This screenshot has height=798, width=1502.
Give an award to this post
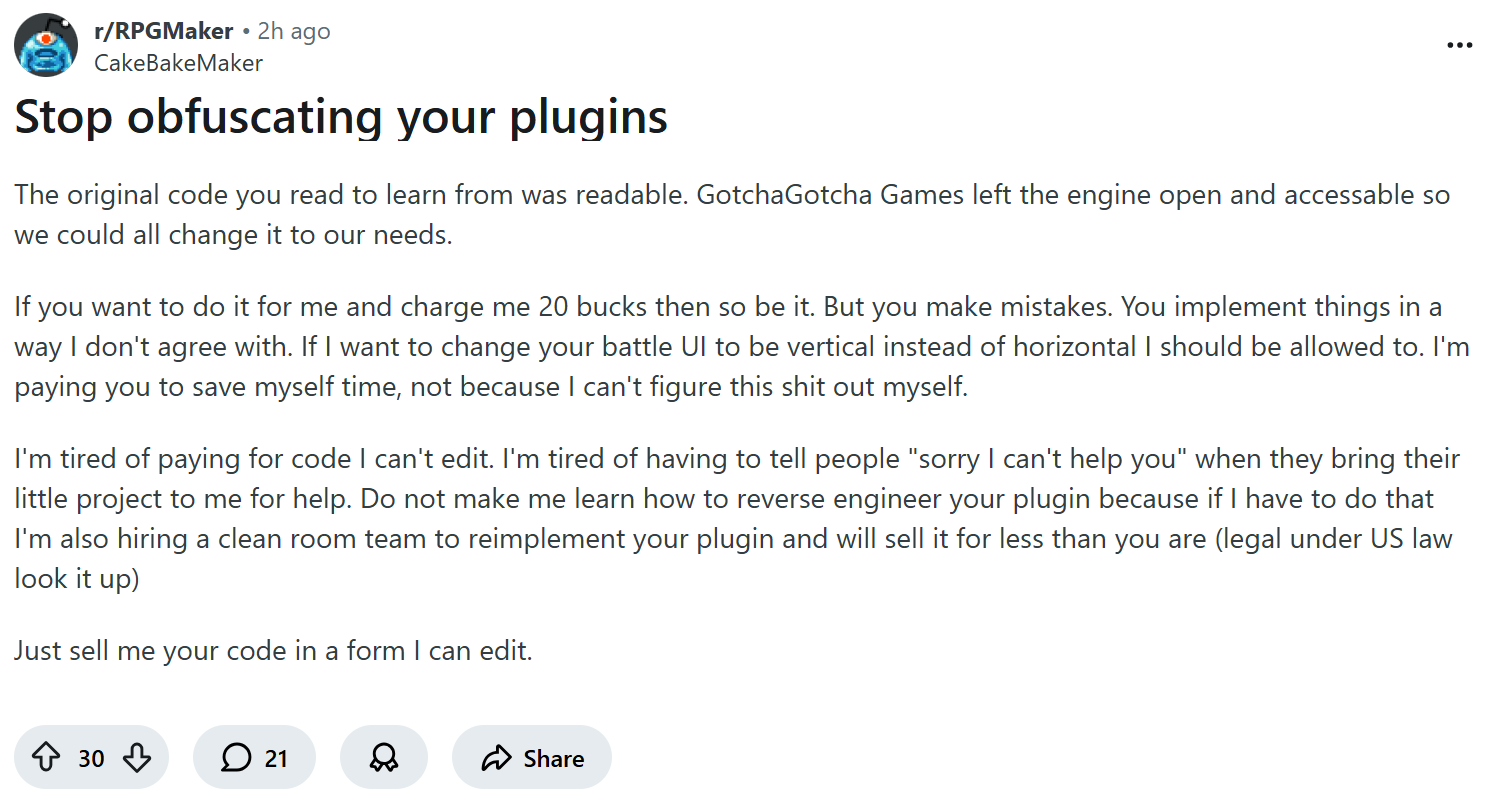[384, 759]
